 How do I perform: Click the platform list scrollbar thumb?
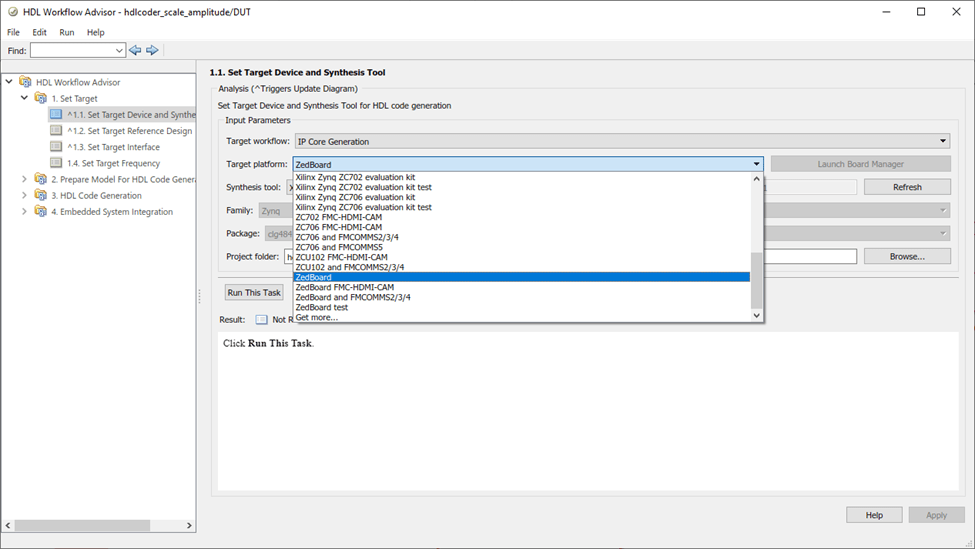pyautogui.click(x=757, y=280)
